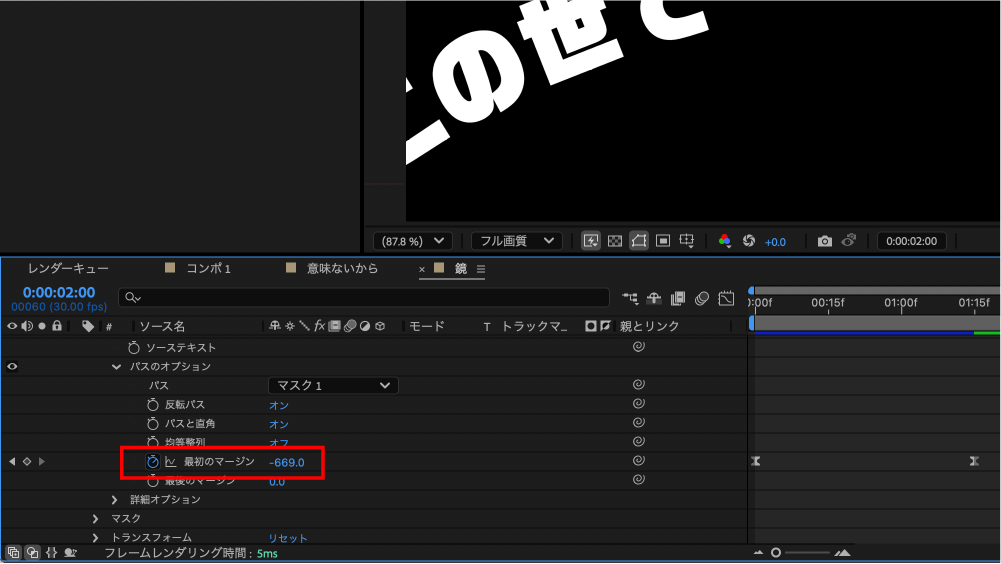This screenshot has width=1001, height=564.
Task: Disable the 最初のマージン stopwatch
Action: coord(153,462)
